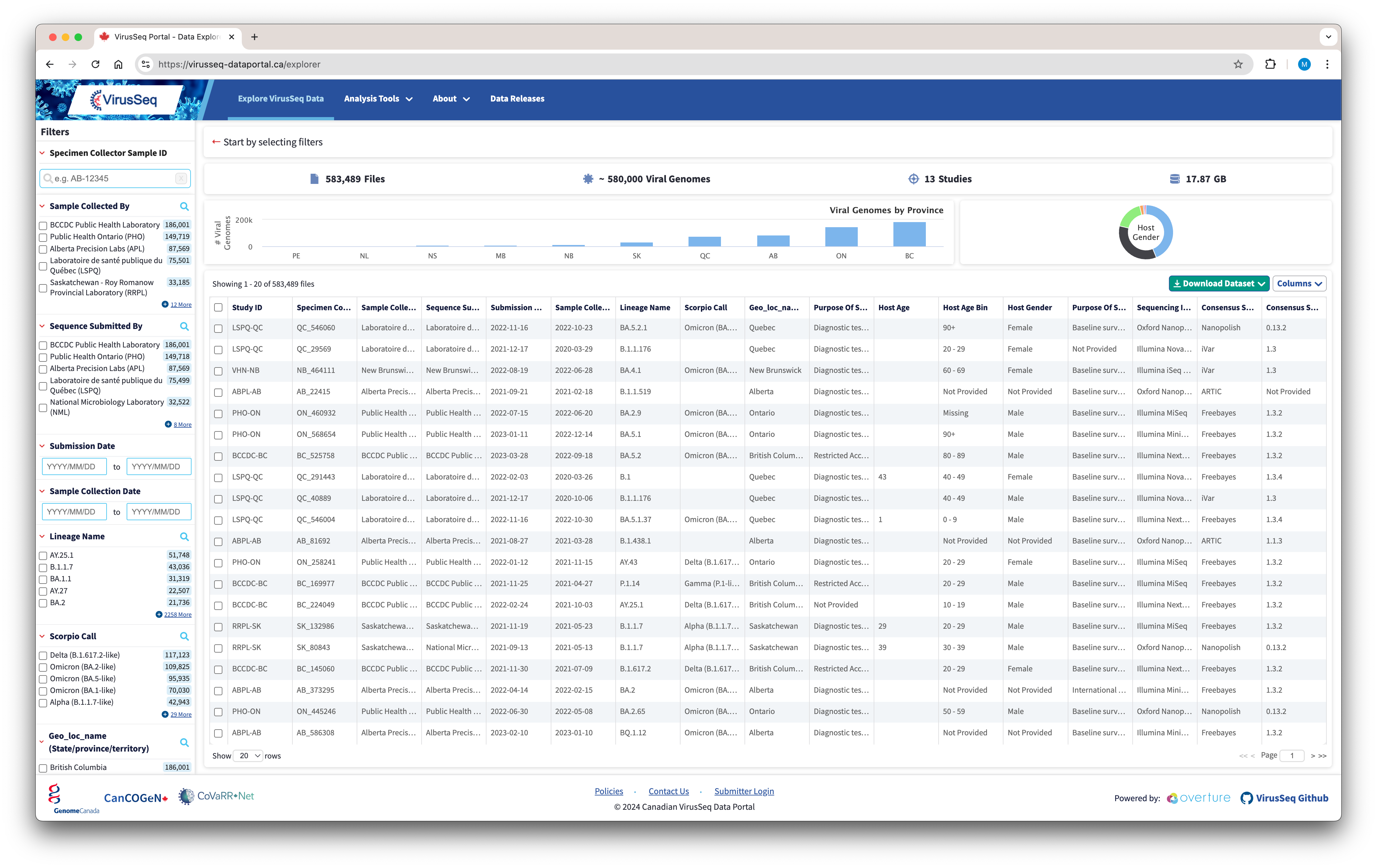Reload the page
The width and height of the screenshot is (1377, 868).
coord(95,65)
